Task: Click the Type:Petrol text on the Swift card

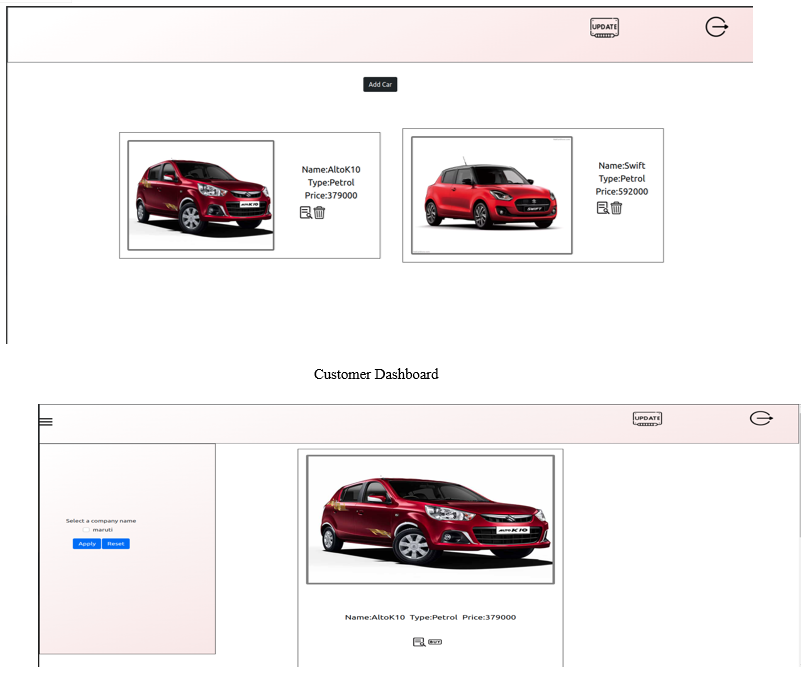Action: (622, 179)
